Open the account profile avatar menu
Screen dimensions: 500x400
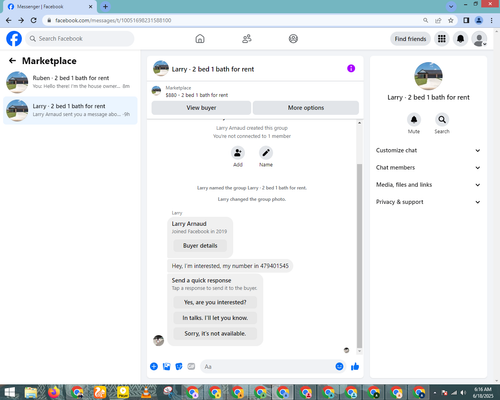click(479, 39)
